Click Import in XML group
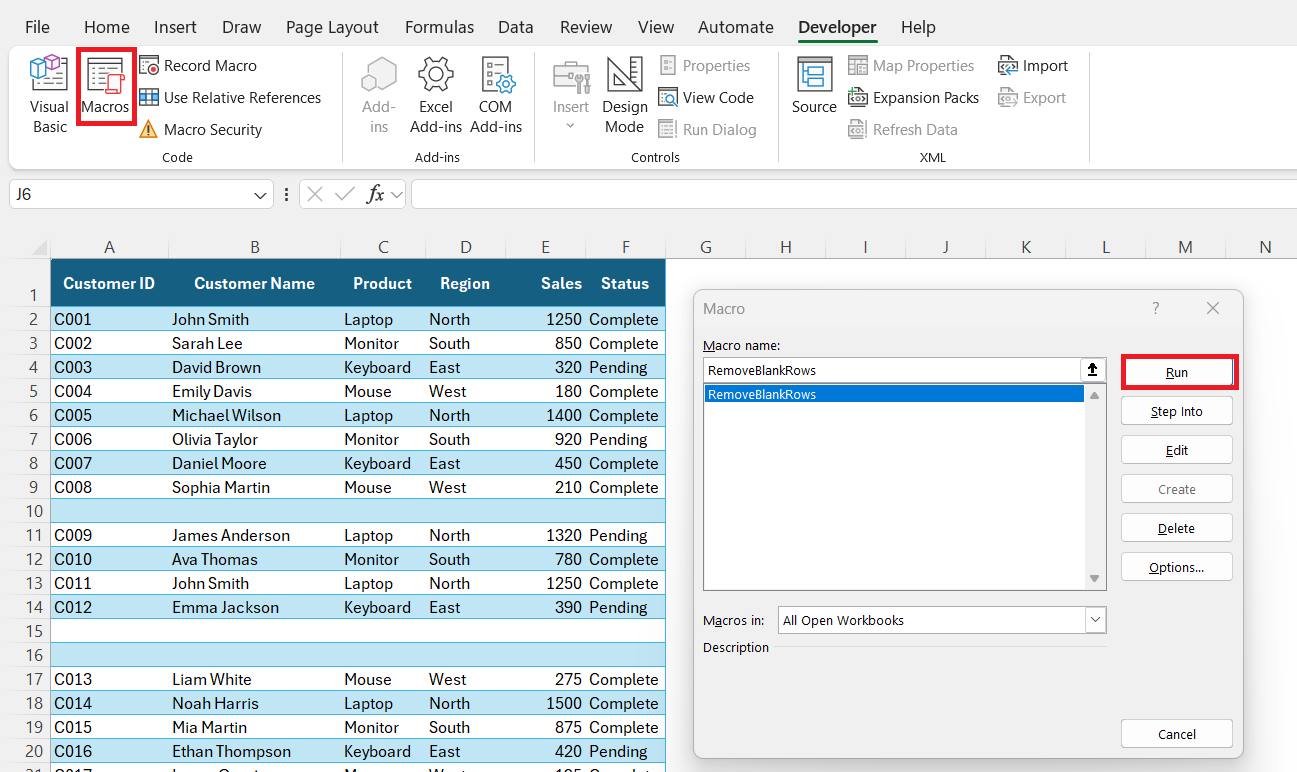1297x772 pixels. click(1033, 66)
